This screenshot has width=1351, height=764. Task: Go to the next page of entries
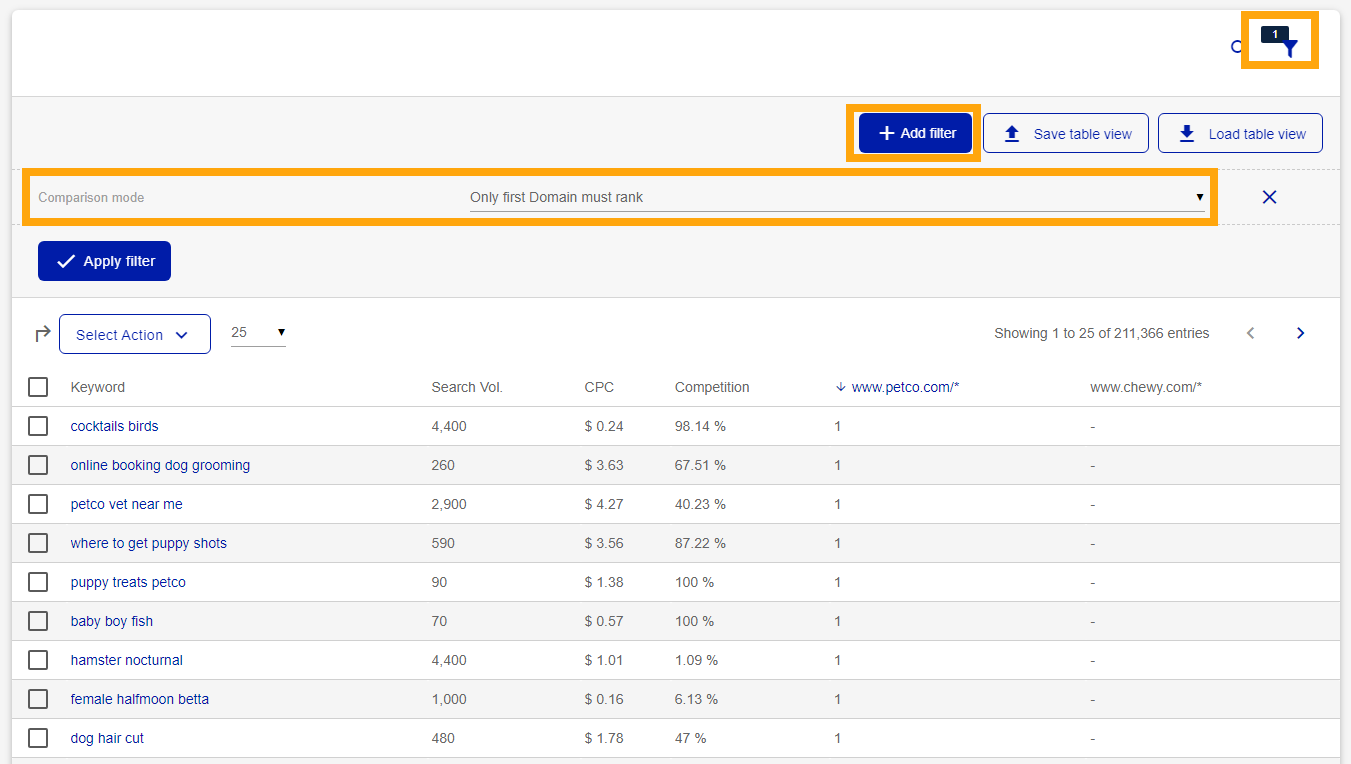coord(1300,333)
